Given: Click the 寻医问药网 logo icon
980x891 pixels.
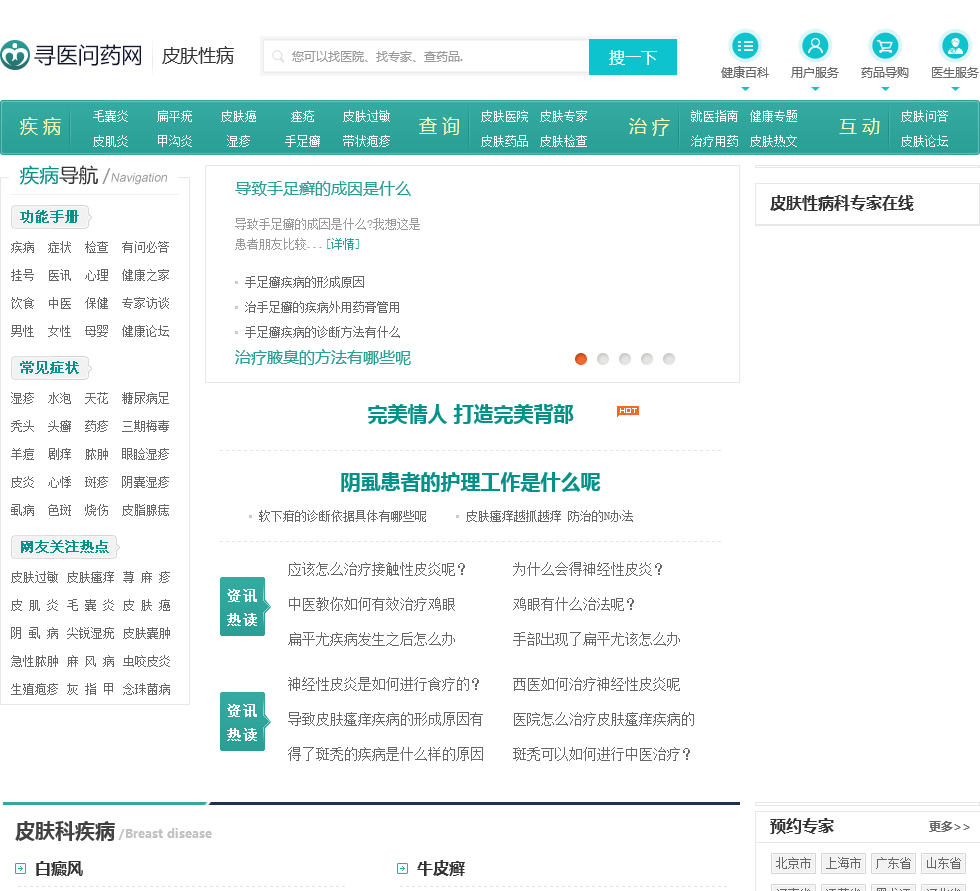Looking at the screenshot, I should [15, 56].
